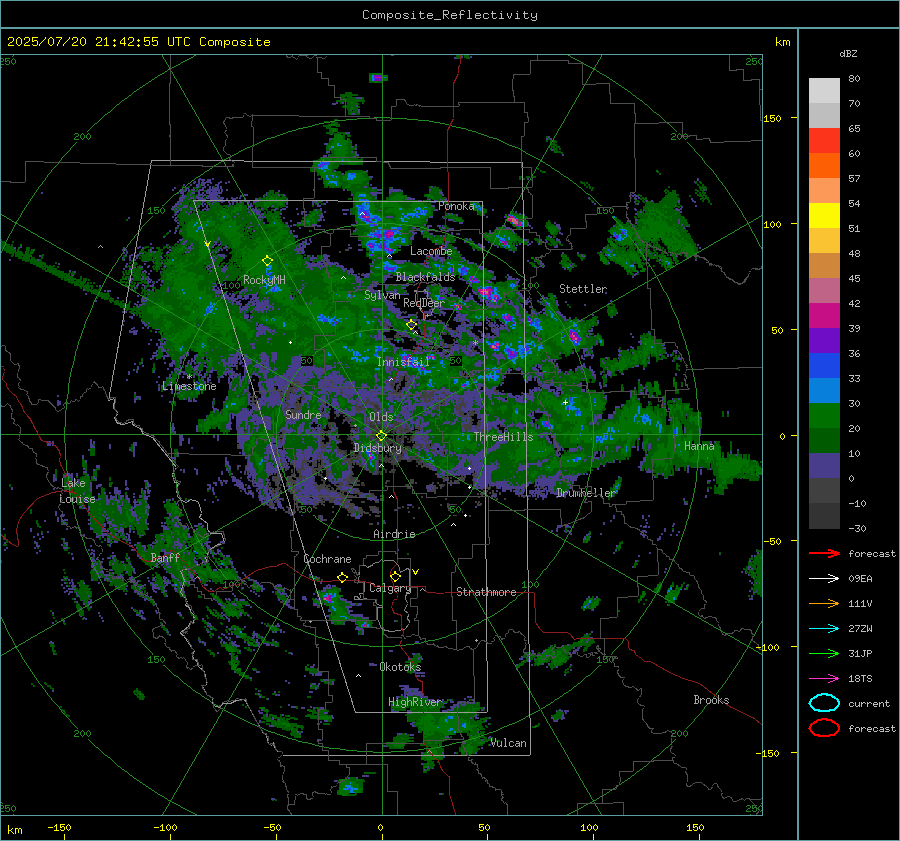The height and width of the screenshot is (841, 900).
Task: Click the Sundre town label
Action: coord(303,415)
